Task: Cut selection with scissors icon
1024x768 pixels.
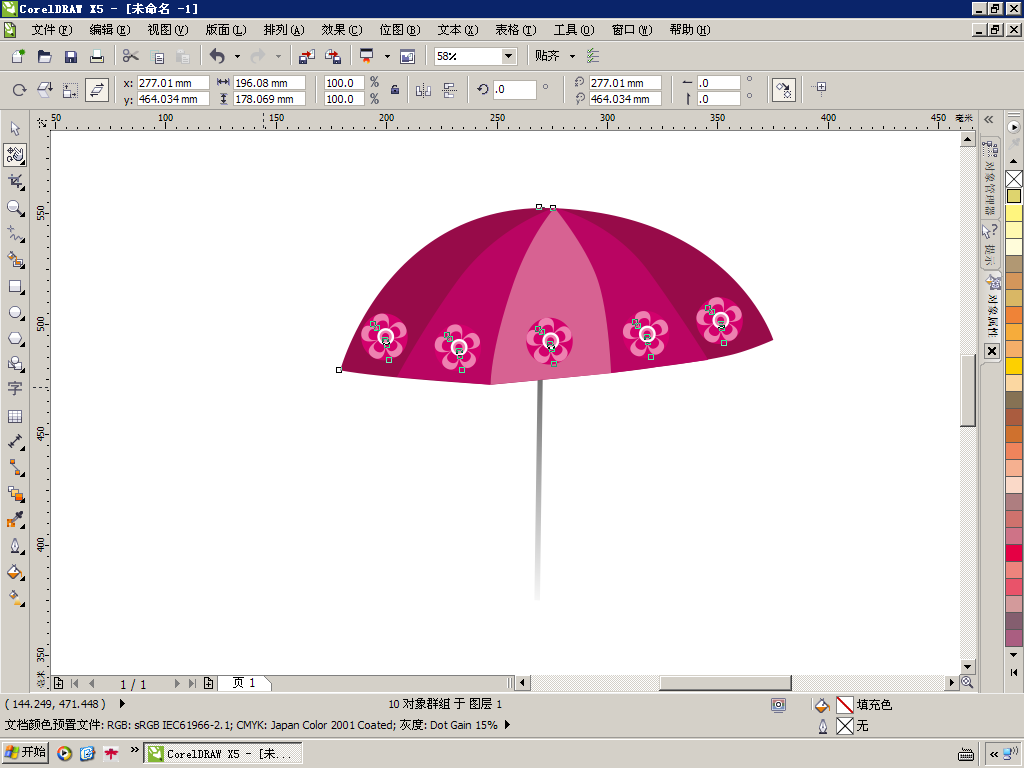Action: [131, 56]
